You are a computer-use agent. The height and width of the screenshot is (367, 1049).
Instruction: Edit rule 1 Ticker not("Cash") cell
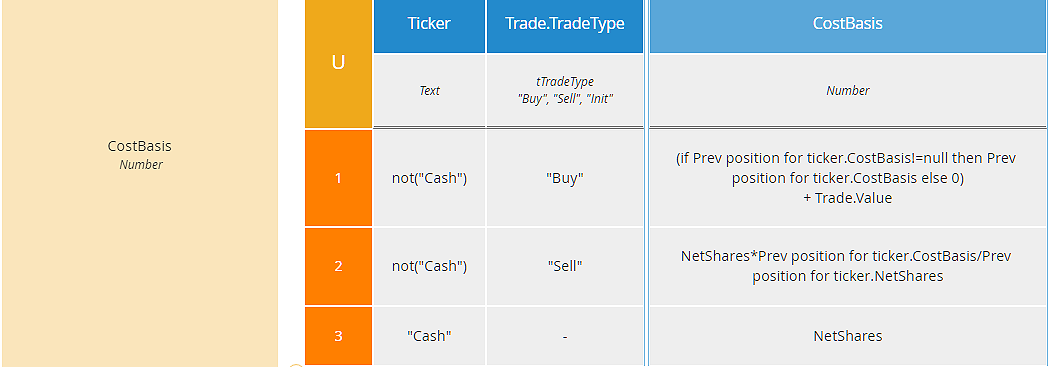click(429, 178)
